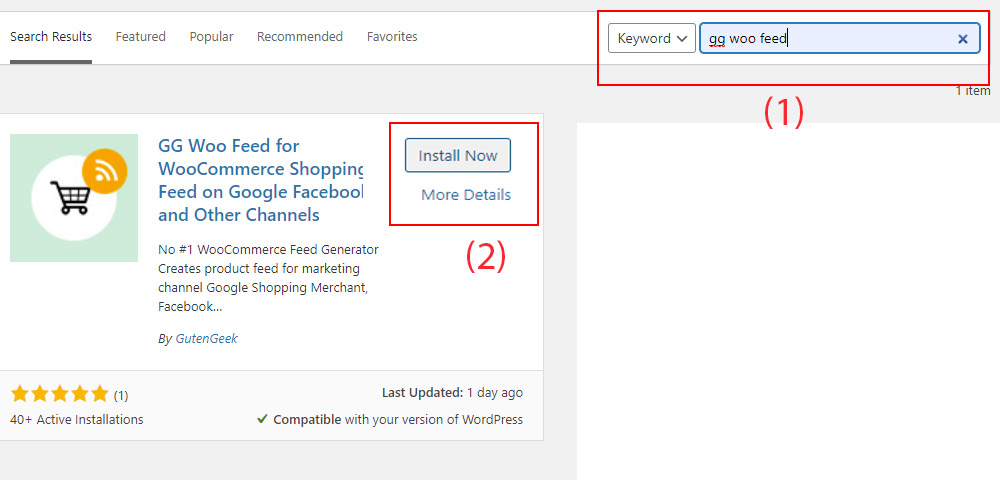
Task: Click the orange RSS feed badge icon
Action: [105, 171]
